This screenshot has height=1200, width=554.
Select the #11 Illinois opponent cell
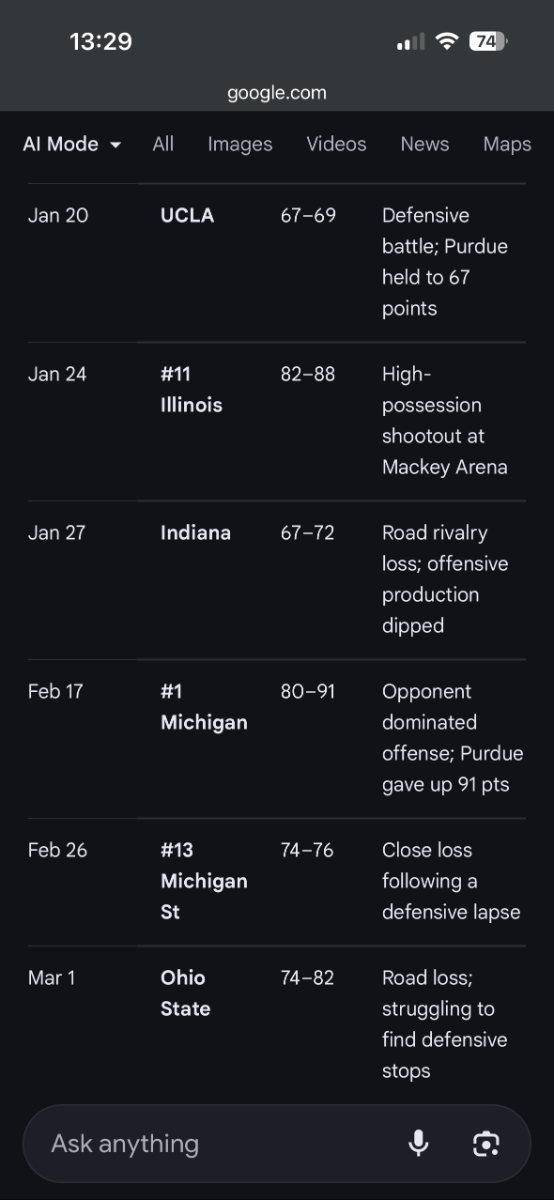(x=191, y=389)
